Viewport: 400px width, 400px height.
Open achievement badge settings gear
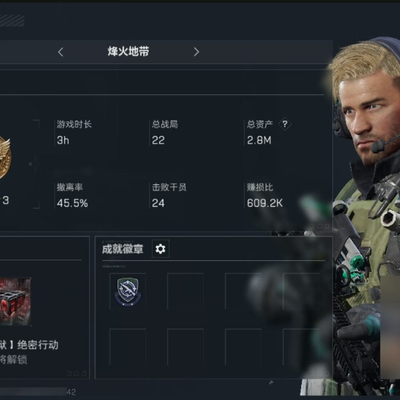160,249
